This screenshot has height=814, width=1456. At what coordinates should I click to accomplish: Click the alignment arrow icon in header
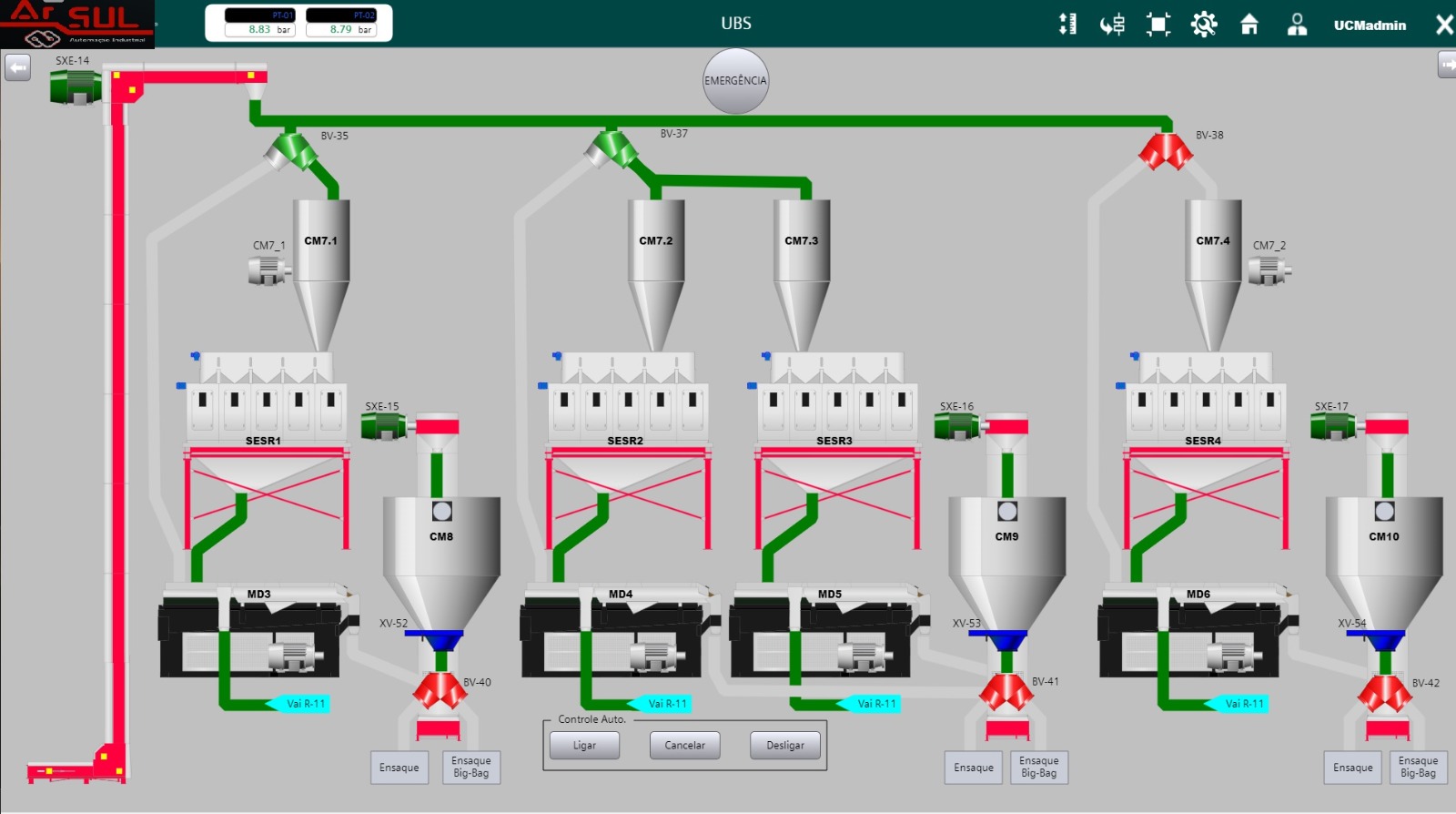click(x=1112, y=25)
